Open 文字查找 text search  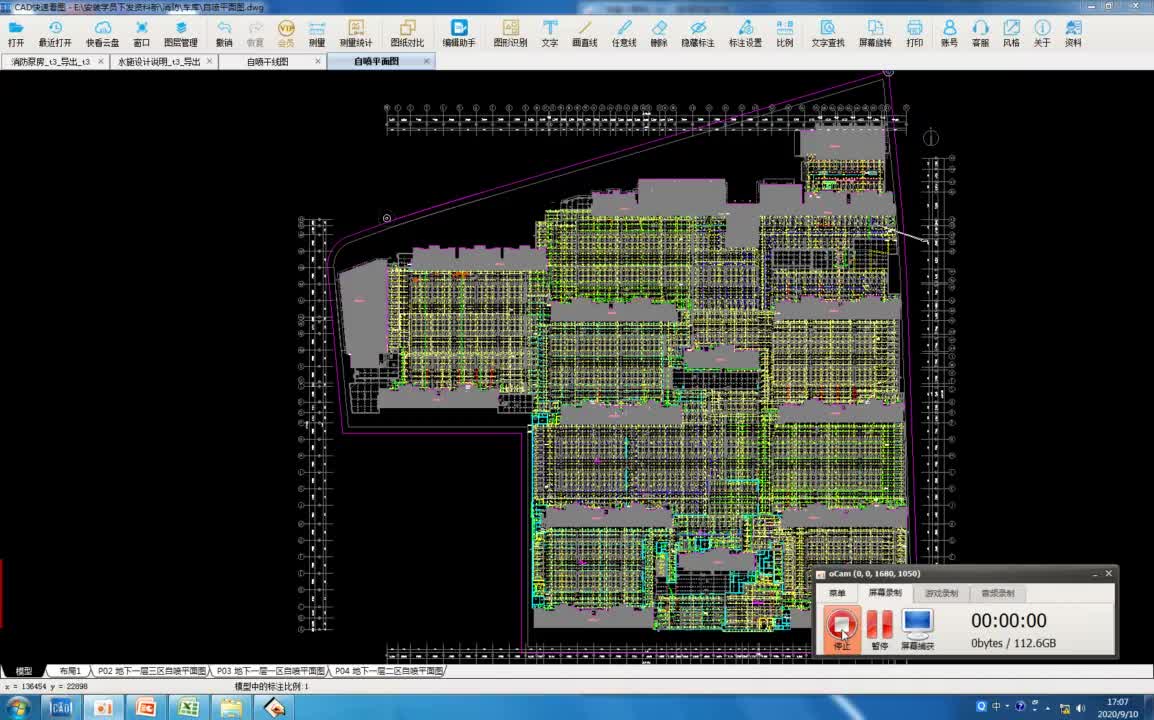click(828, 34)
